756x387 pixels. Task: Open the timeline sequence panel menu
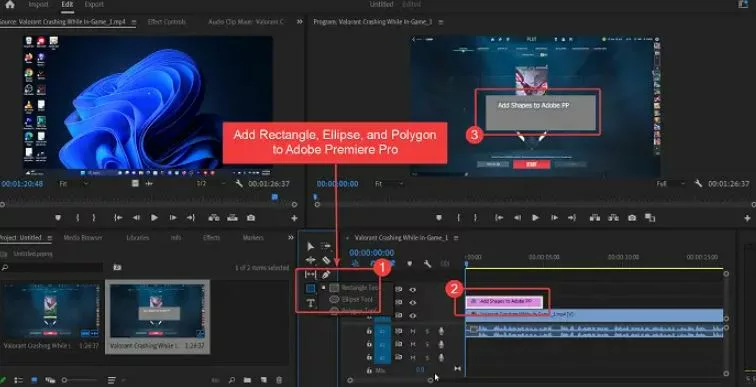(x=456, y=238)
